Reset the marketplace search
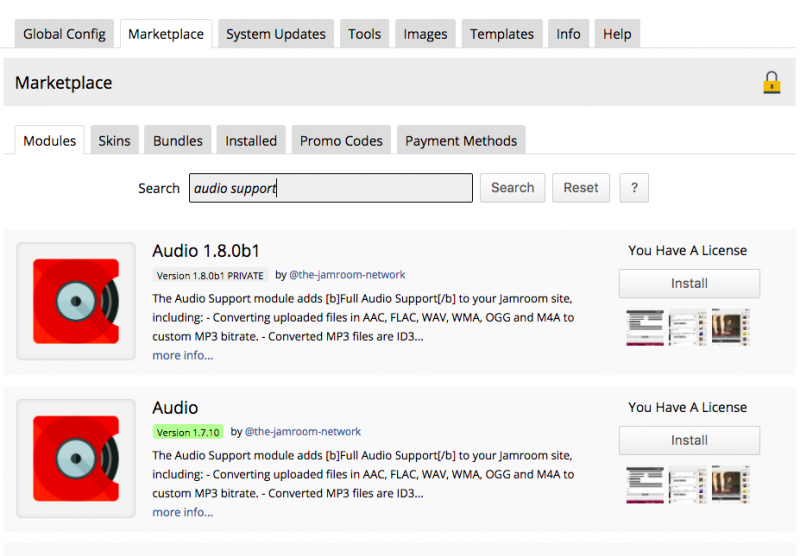 pyautogui.click(x=581, y=188)
